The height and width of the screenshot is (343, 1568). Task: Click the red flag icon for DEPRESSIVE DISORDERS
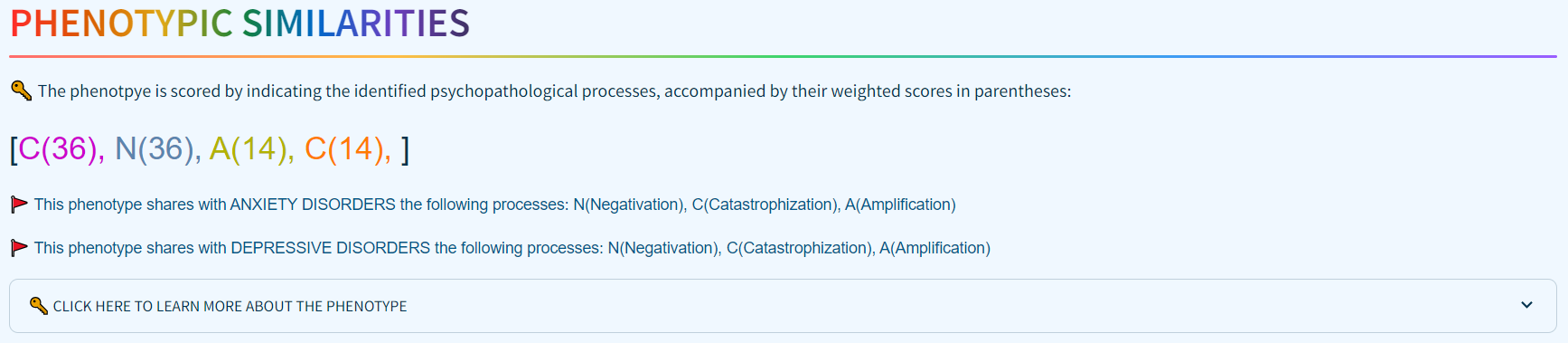point(19,248)
